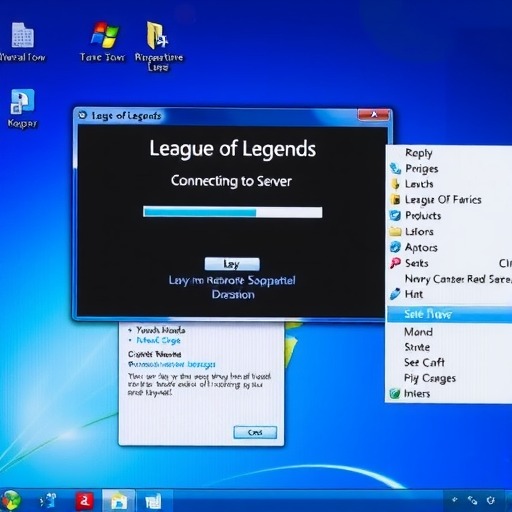Choose the highlighted 'Sete Flave' menu item
The width and height of the screenshot is (512, 512).
point(449,314)
